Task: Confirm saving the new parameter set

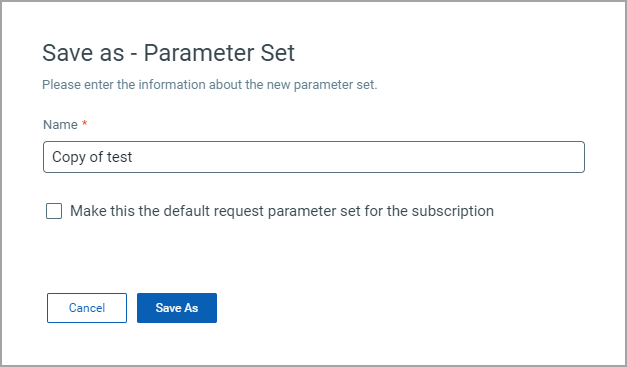Action: [177, 308]
